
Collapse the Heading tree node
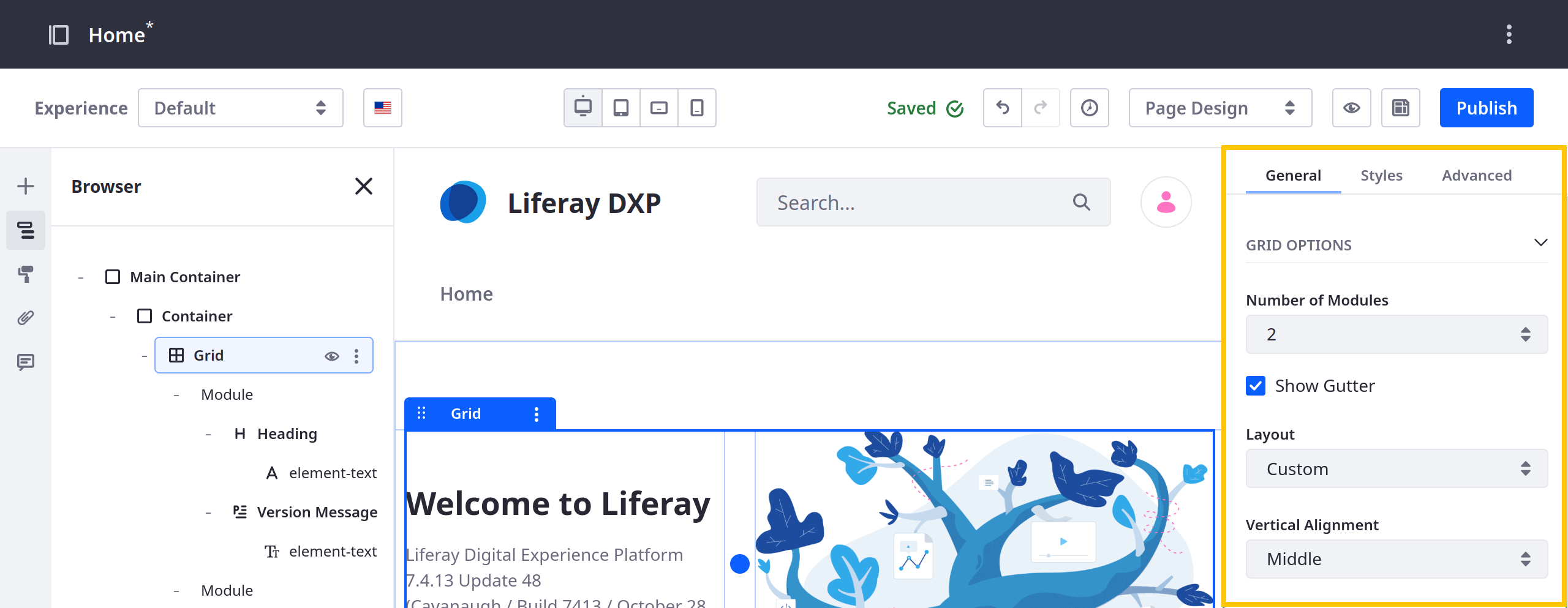coord(208,435)
